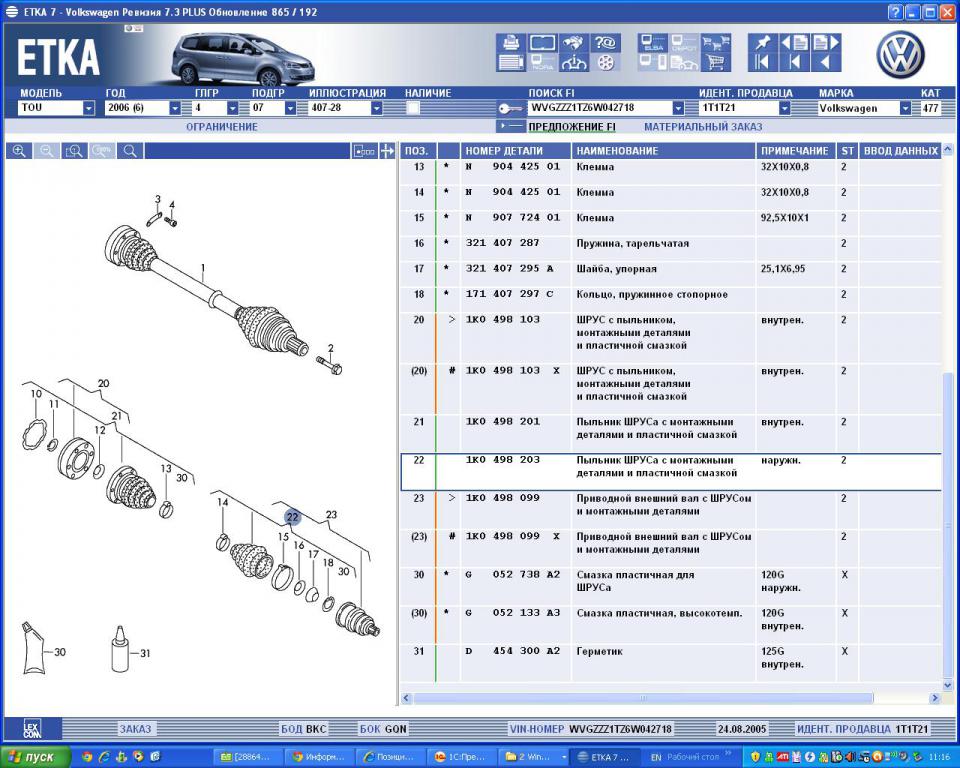Click the Windows пуск start button
960x768 pixels.
pyautogui.click(x=34, y=757)
